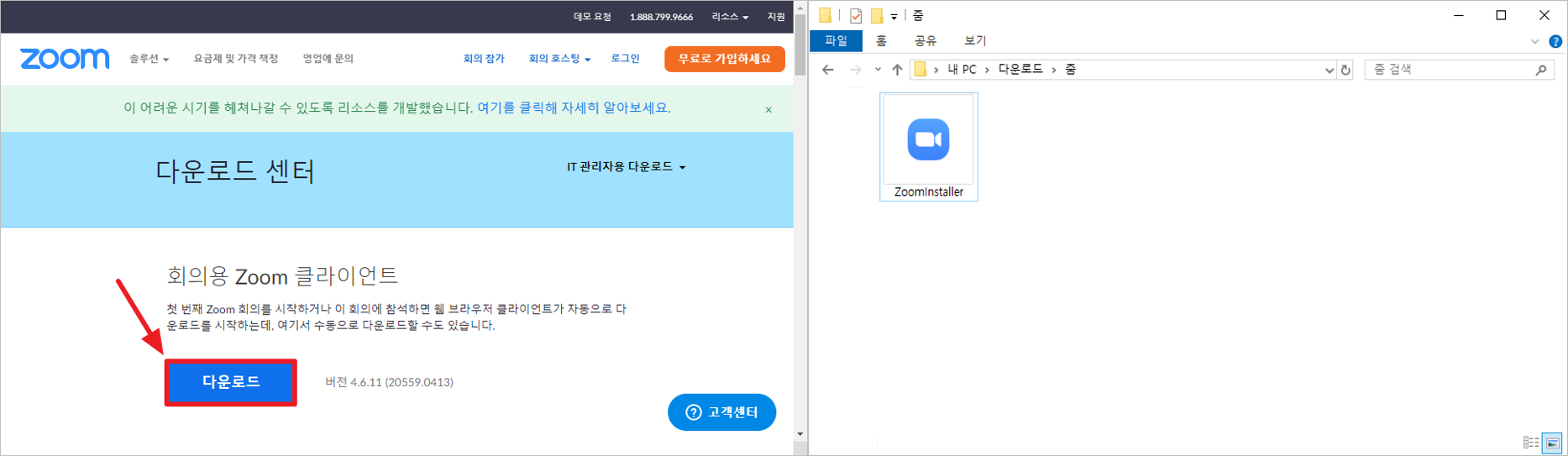Open address bar history dropdown
Viewport: 1568px width, 456px height.
(1329, 71)
